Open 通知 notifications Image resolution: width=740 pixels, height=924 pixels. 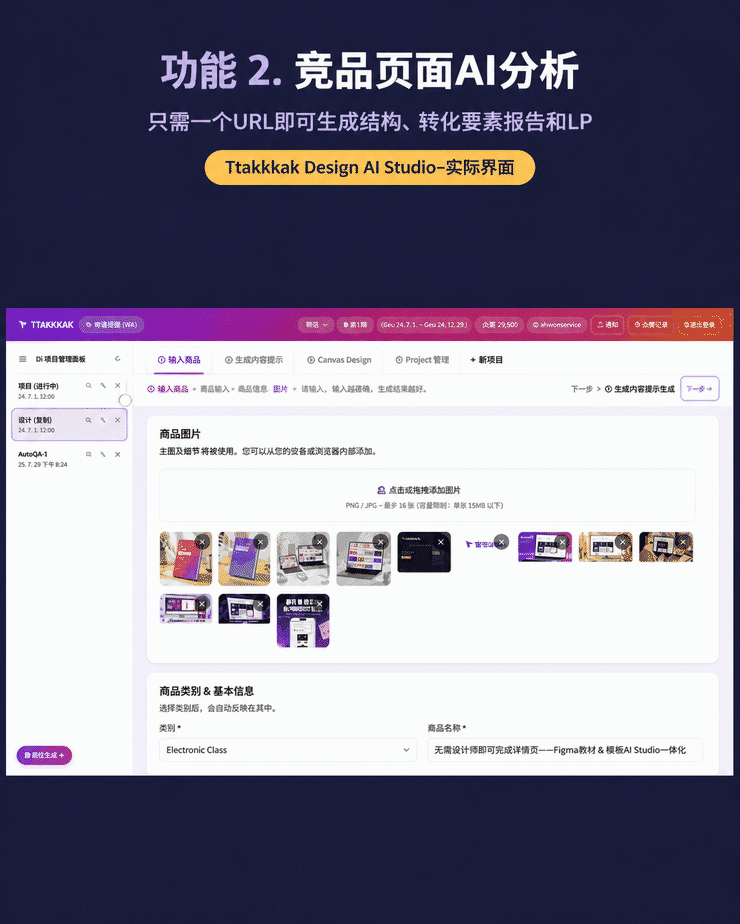tap(607, 325)
